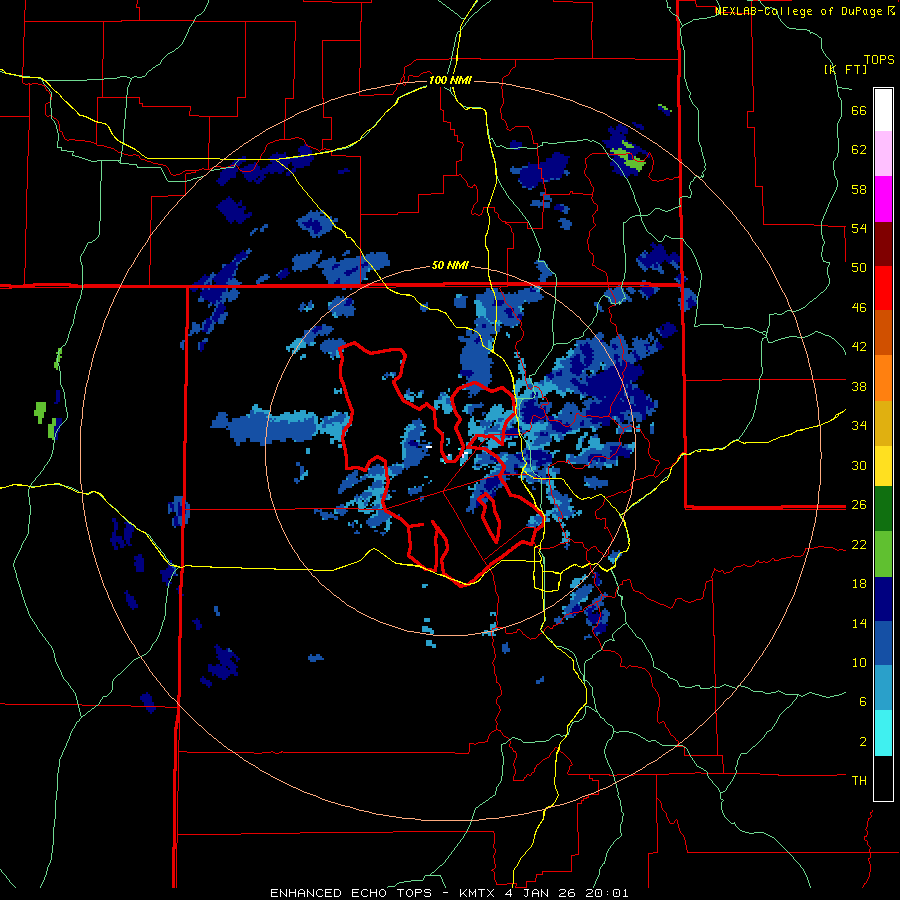900x900 pixels.
Task: Click the legend value 10
Action: tap(859, 662)
